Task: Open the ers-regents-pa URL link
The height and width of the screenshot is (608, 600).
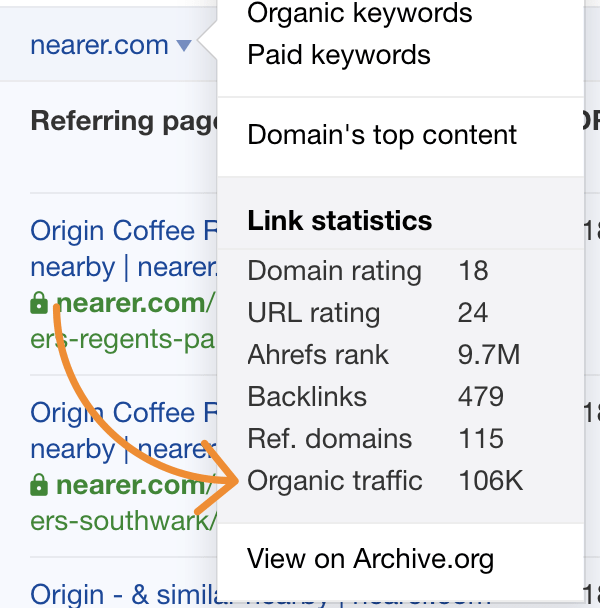Action: tap(122, 340)
